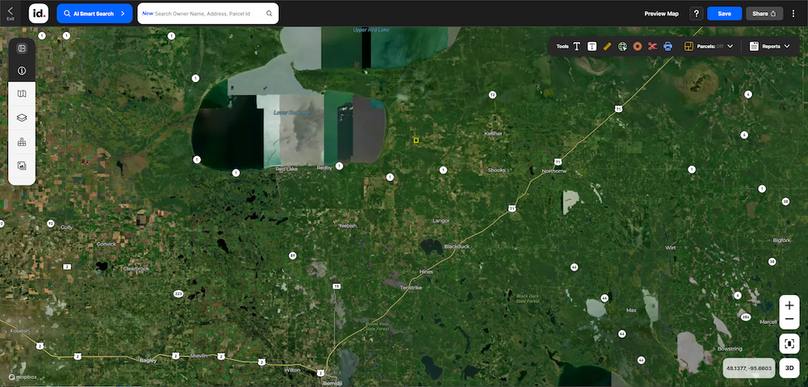Open the building data sidebar icon
Viewport: 808px width, 387px height.
(22, 142)
